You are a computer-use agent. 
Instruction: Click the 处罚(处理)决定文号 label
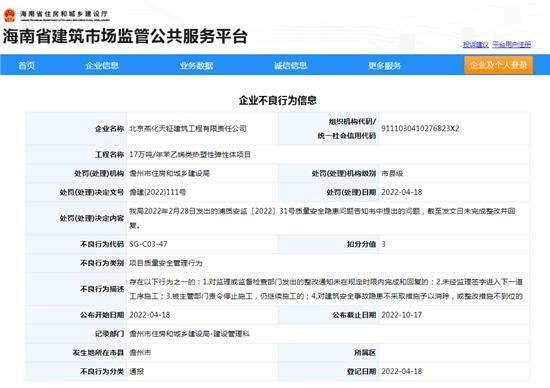(92, 192)
